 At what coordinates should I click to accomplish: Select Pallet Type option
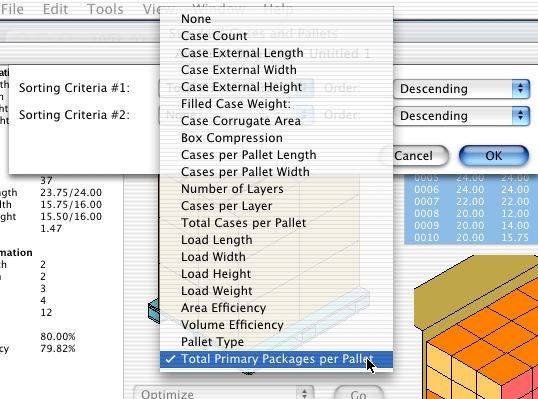point(276,342)
